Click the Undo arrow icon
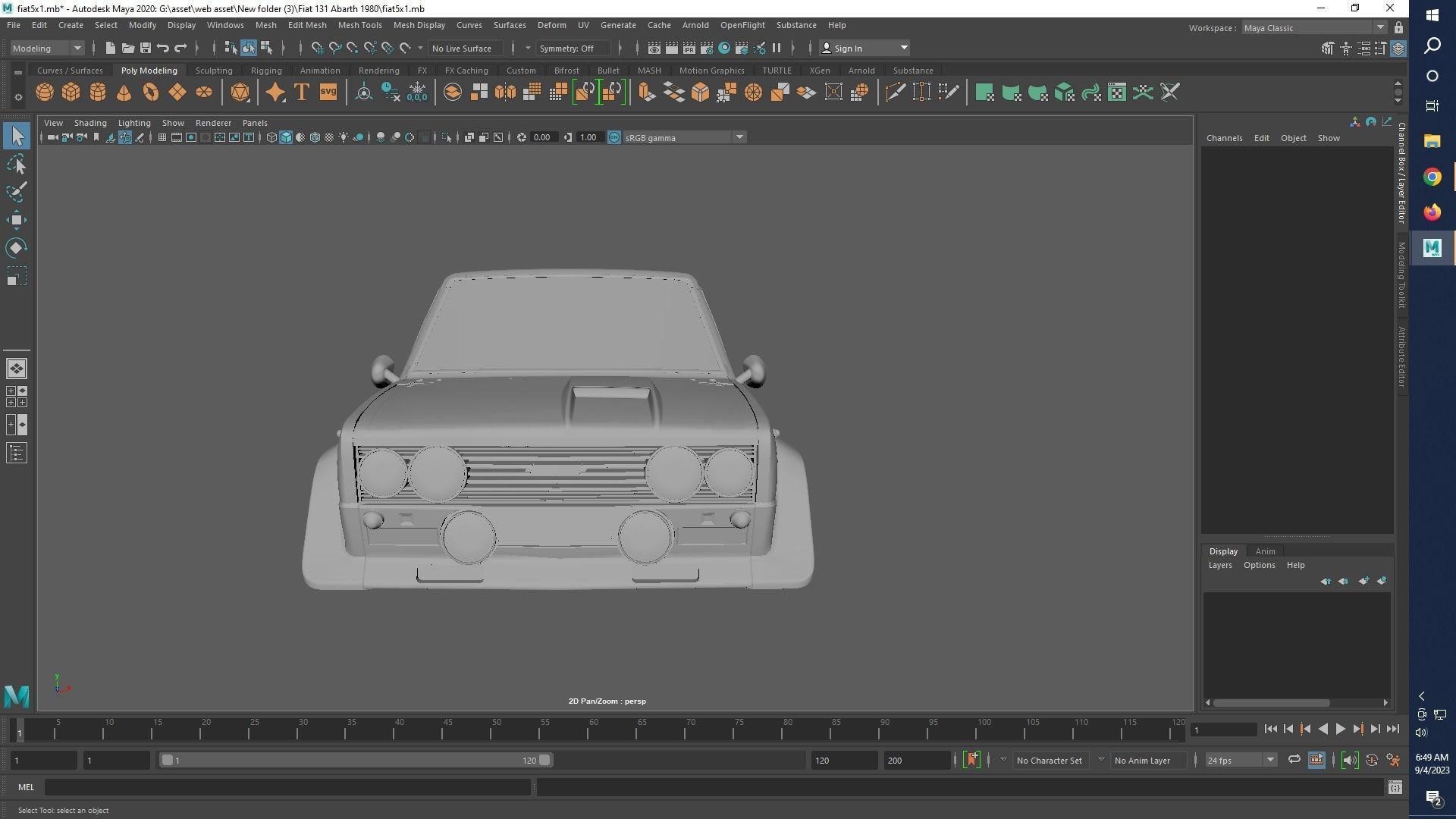The width and height of the screenshot is (1456, 819). [x=163, y=48]
